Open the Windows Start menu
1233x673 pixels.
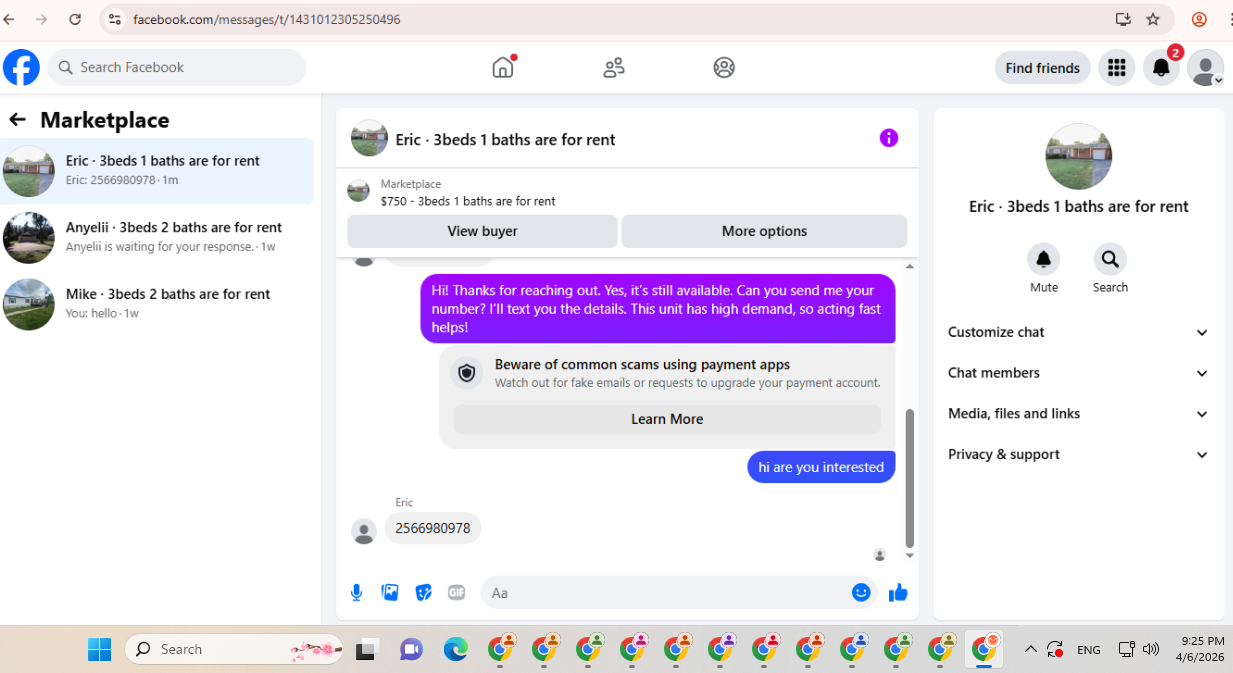pyautogui.click(x=100, y=649)
